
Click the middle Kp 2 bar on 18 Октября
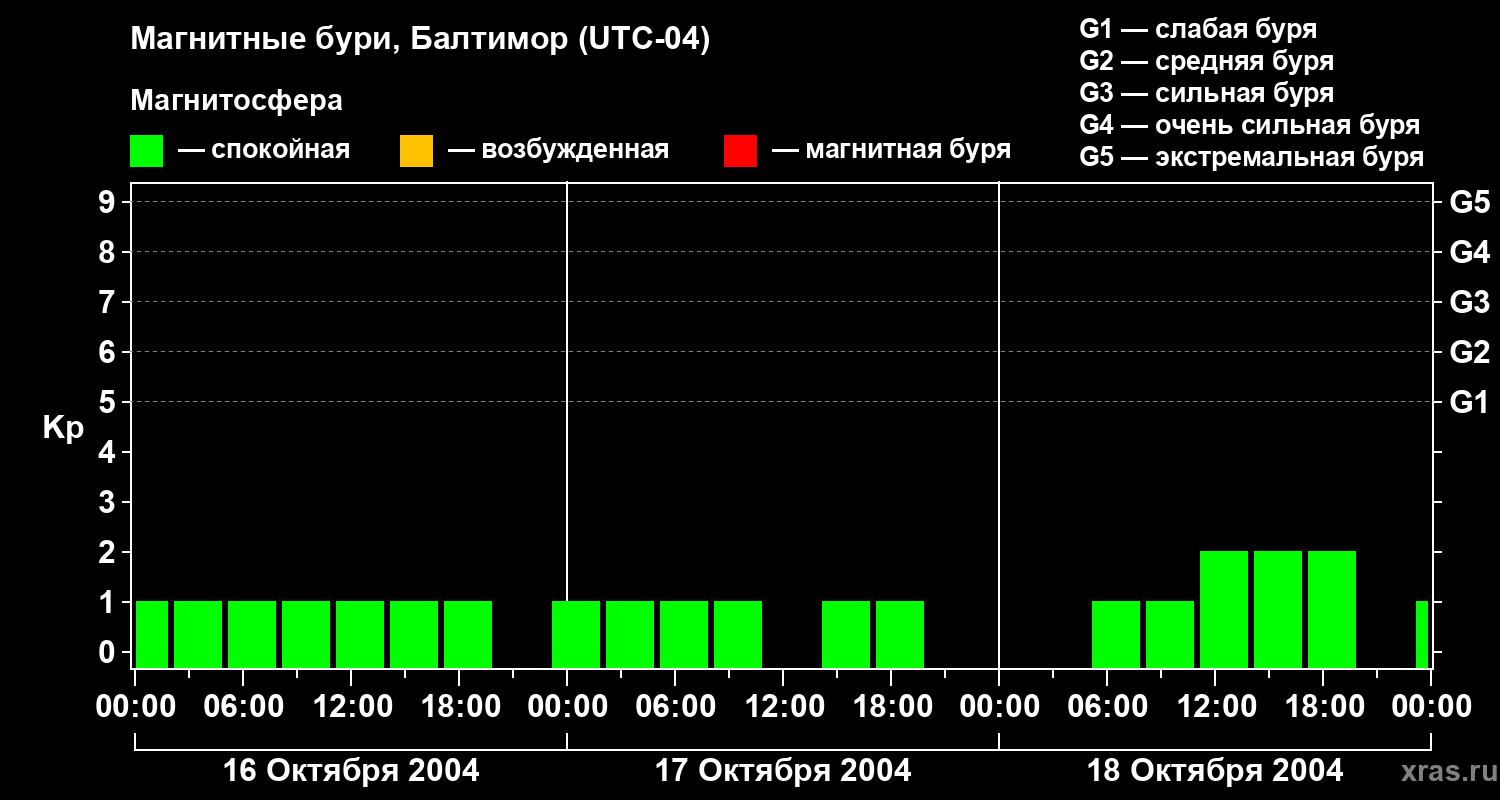click(1278, 609)
